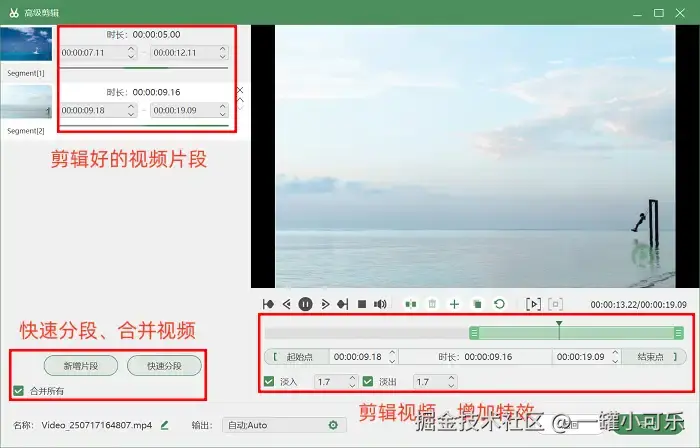Move Segment[2] down in list
Screen dimensions: 700x448
click(x=240, y=108)
